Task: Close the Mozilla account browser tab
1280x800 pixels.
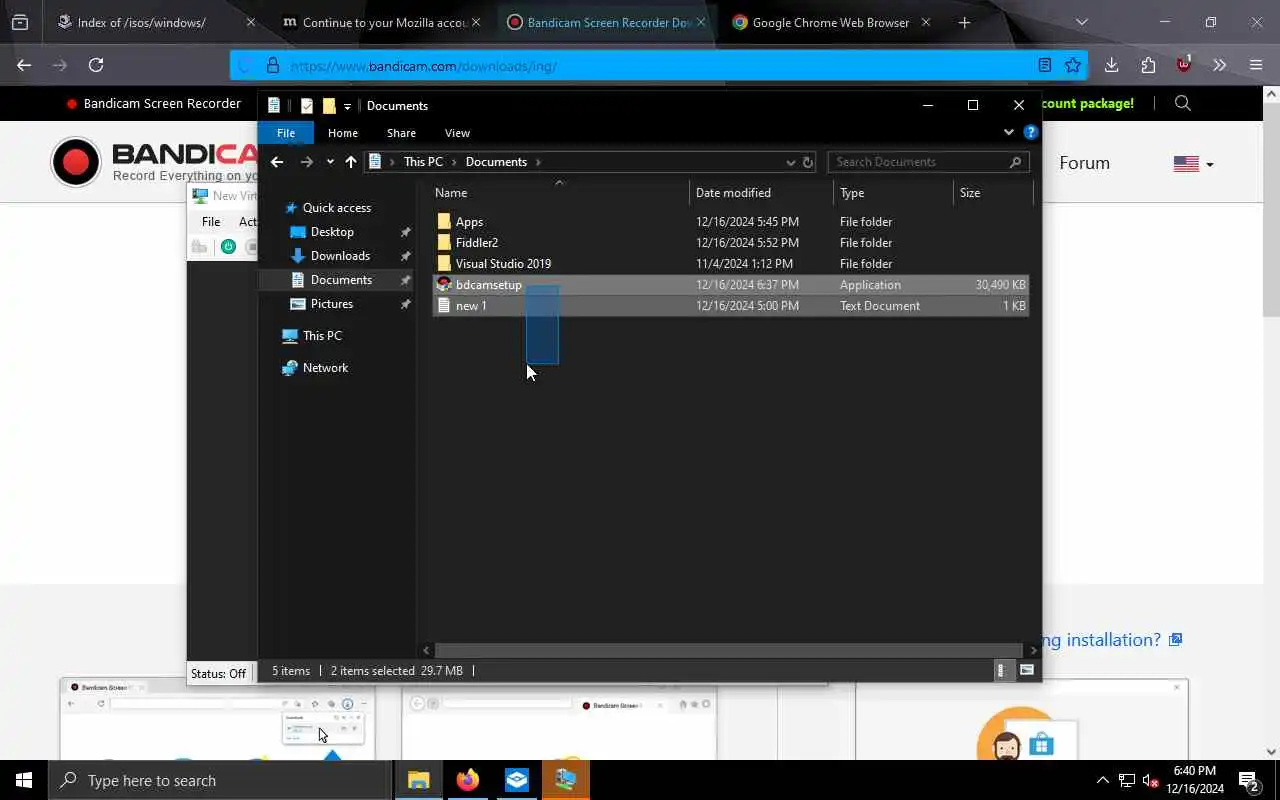Action: [x=476, y=22]
